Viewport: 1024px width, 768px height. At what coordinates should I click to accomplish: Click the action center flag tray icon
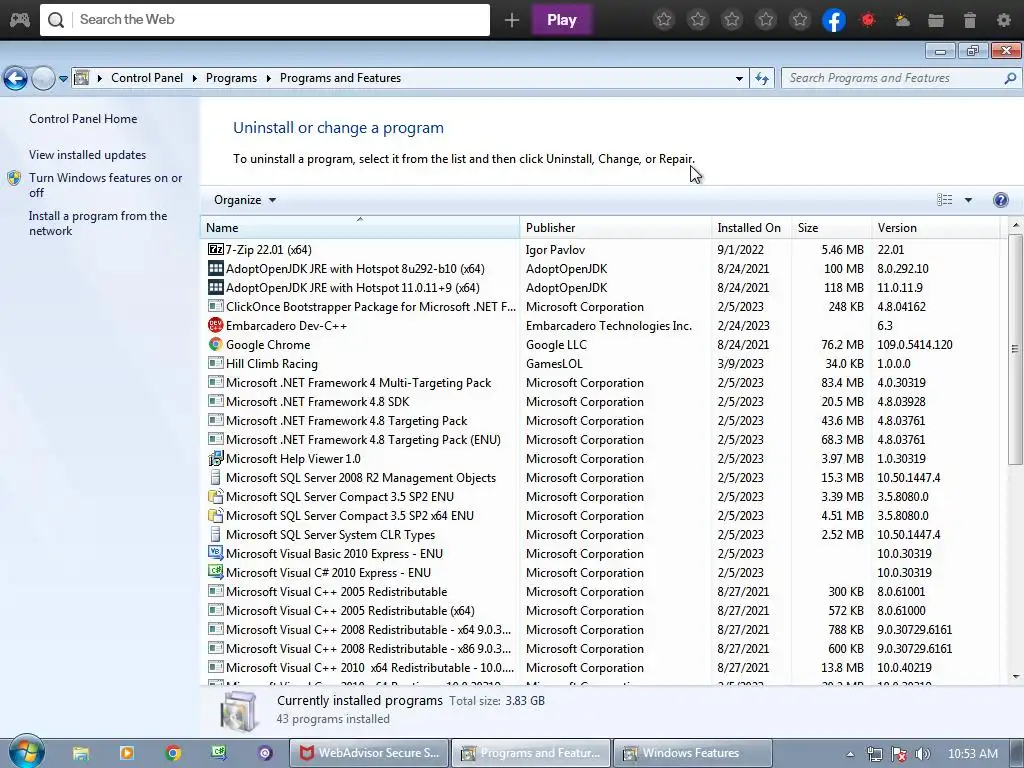[x=899, y=754]
